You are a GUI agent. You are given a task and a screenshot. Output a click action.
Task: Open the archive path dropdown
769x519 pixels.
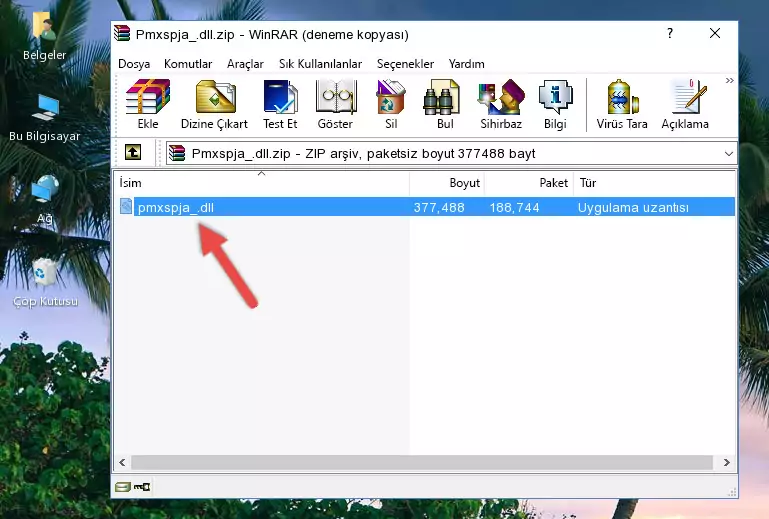coord(729,154)
